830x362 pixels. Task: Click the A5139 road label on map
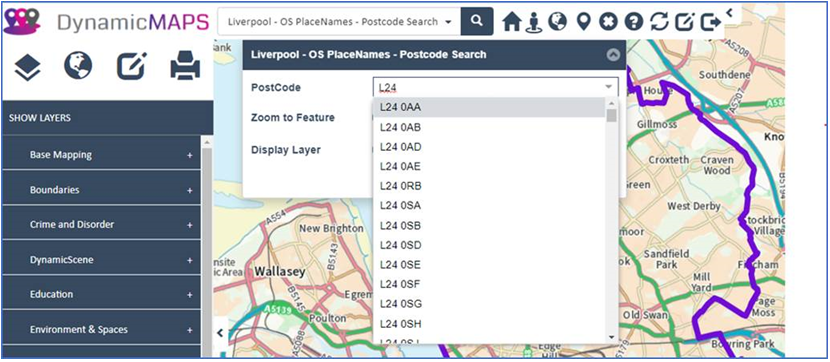pos(278,309)
